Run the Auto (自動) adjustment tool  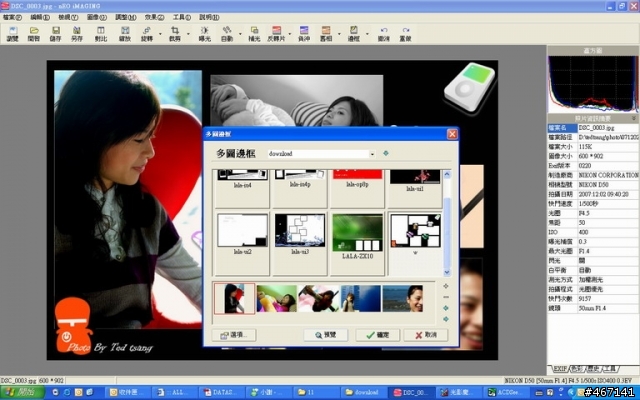[x=227, y=34]
